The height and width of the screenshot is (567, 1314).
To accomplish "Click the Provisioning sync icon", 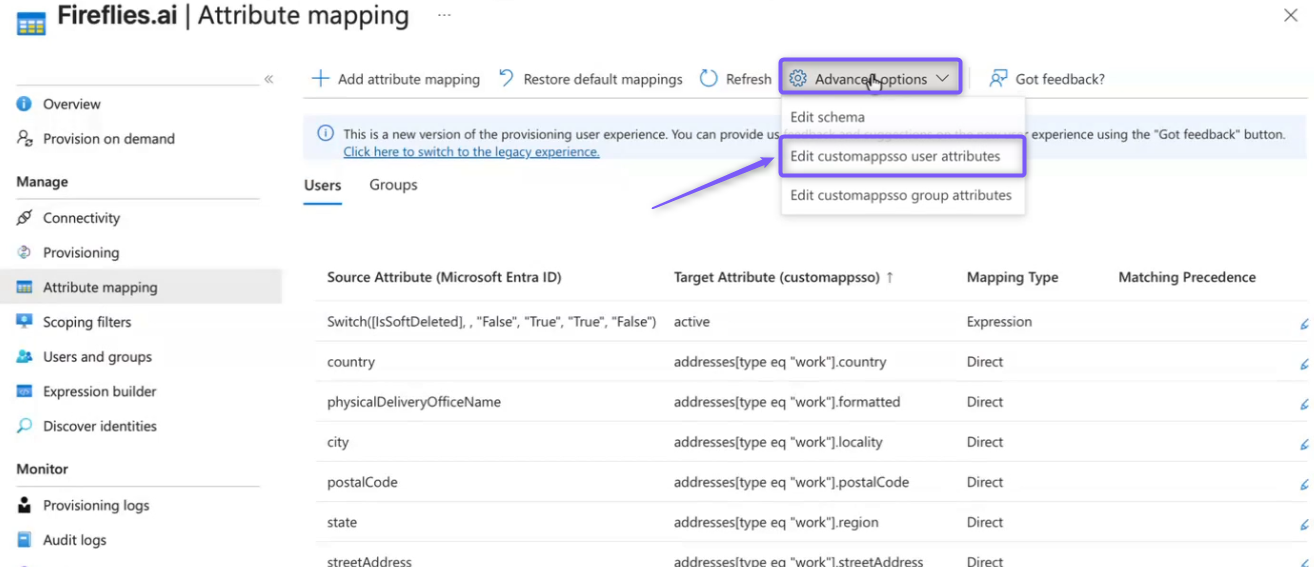I will coord(24,252).
